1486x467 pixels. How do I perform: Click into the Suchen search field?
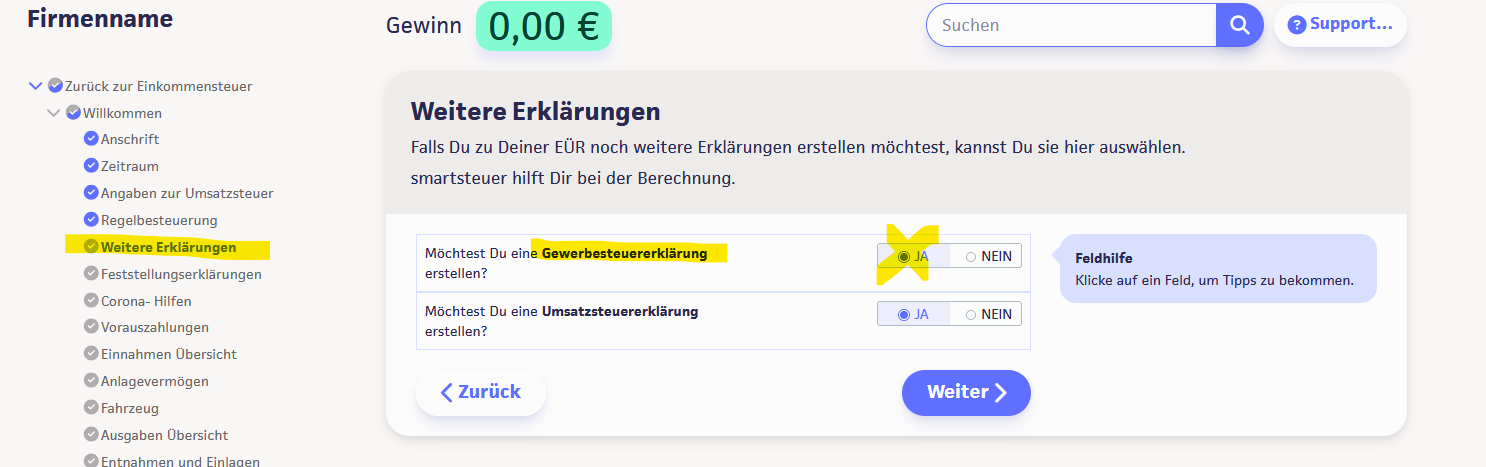click(x=1070, y=25)
